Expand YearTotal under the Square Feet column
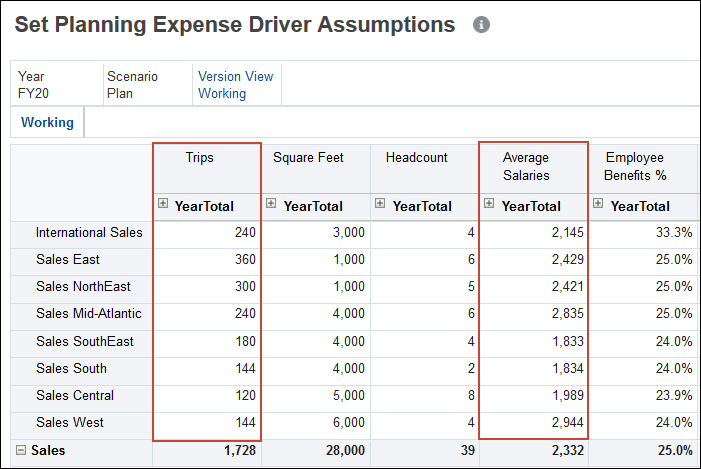This screenshot has height=469, width=701. [271, 204]
